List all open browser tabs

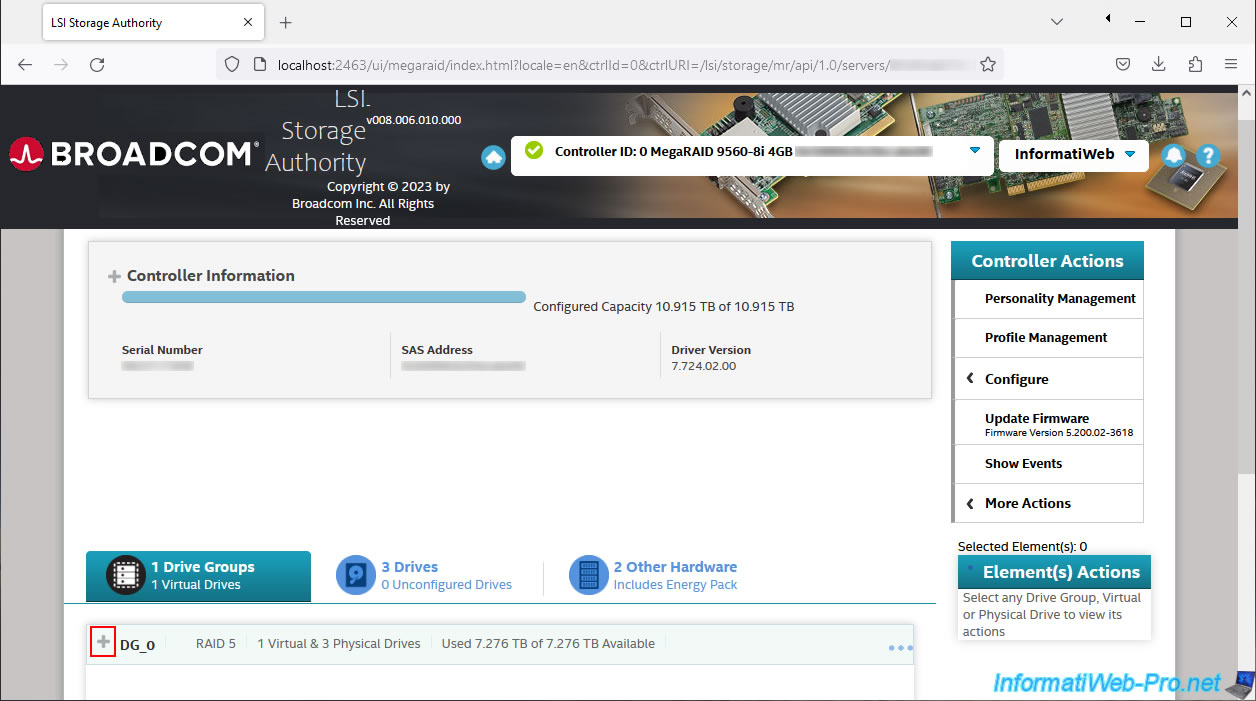[x=1058, y=21]
